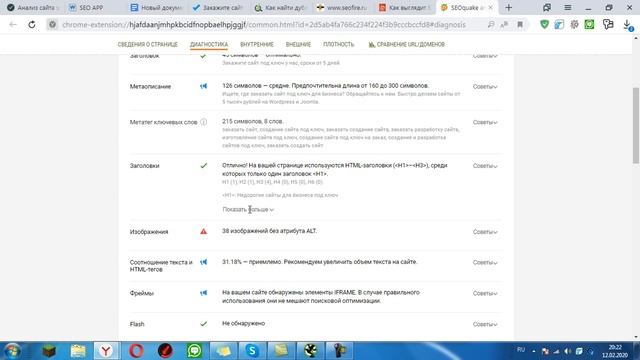Click the address bar URL field
Viewport: 640px width, 360px height.
tap(264, 24)
